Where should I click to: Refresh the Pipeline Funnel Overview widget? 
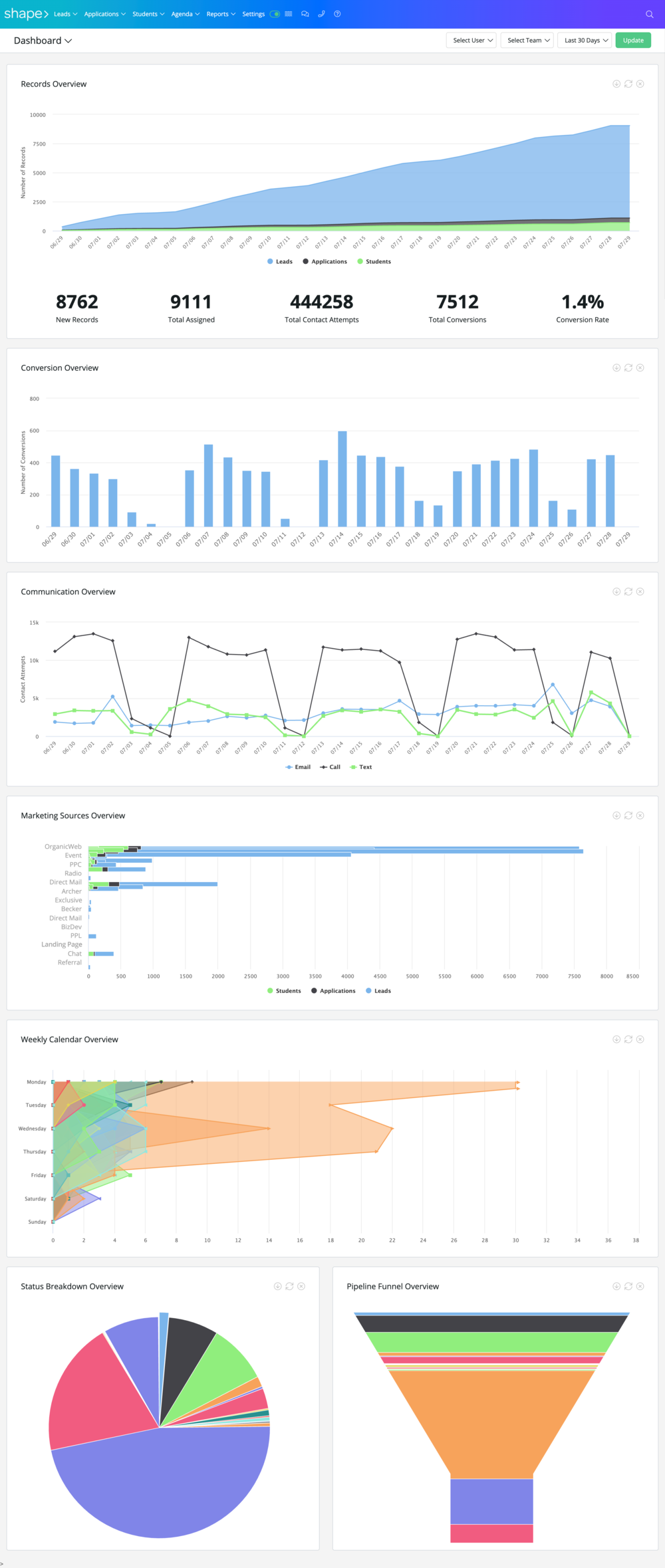coord(628,1286)
